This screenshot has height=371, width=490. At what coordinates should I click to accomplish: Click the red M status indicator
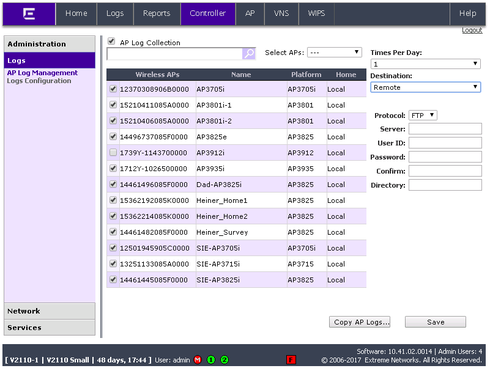point(198,360)
